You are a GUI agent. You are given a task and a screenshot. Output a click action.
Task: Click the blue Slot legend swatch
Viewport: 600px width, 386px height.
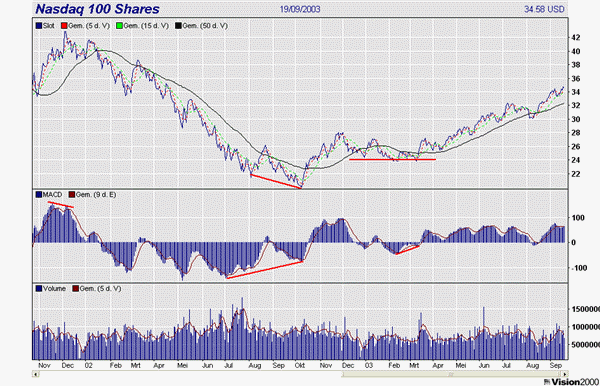click(39, 26)
